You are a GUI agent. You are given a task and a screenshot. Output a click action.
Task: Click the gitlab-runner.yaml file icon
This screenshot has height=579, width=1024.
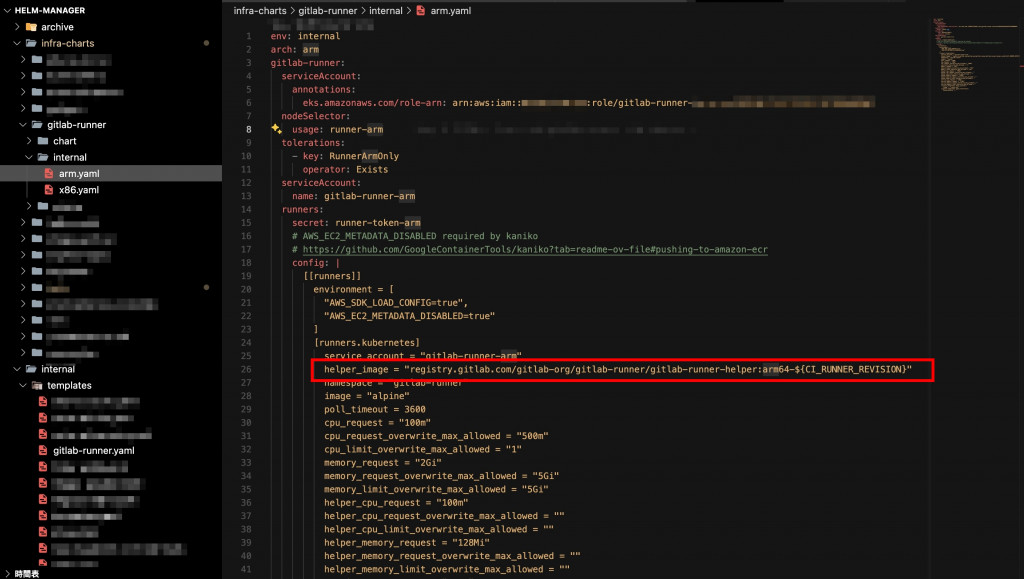(x=42, y=450)
